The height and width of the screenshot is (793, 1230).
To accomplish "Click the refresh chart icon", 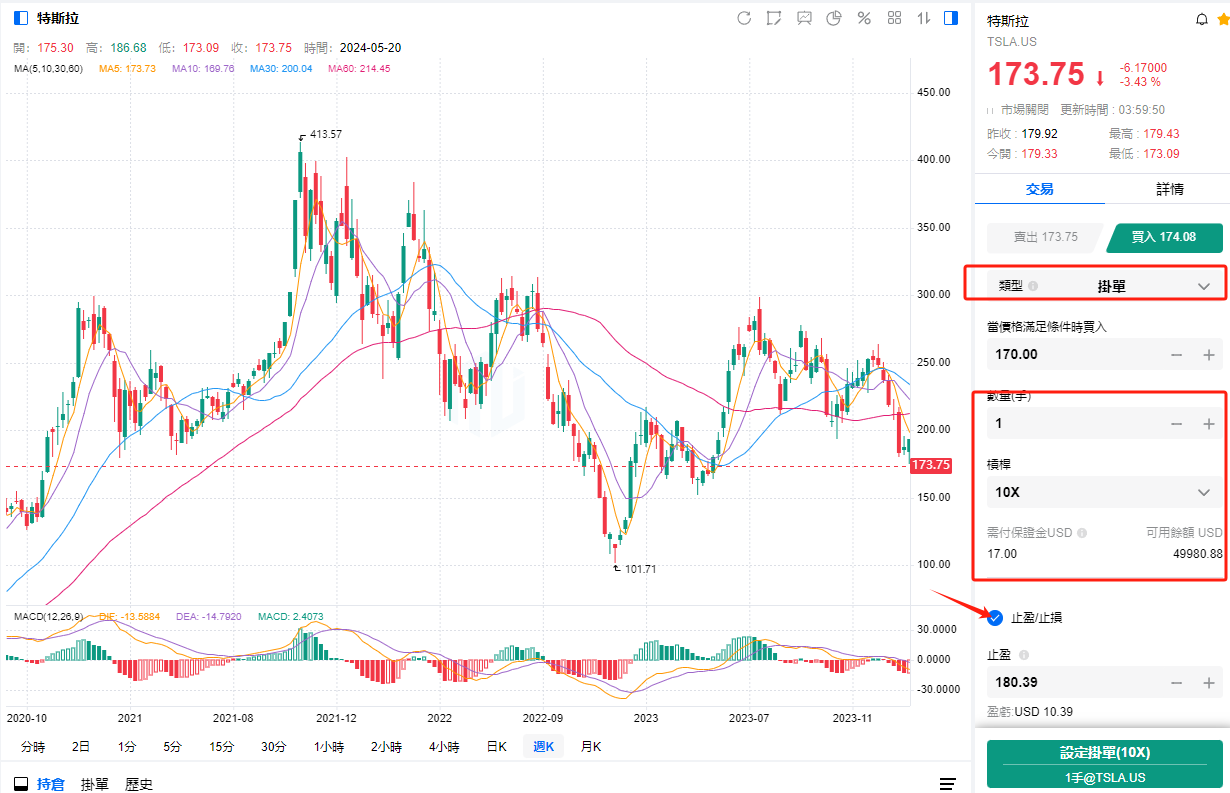I will [x=744, y=18].
